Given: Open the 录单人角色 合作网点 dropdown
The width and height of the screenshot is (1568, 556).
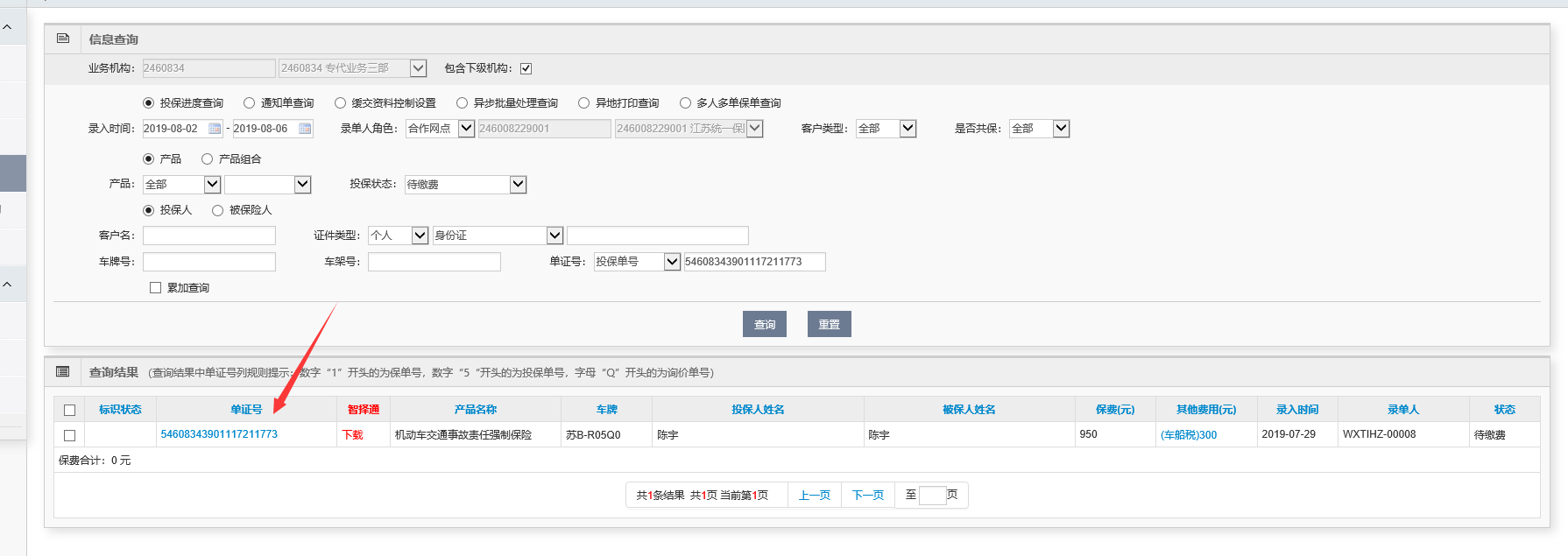Looking at the screenshot, I should [441, 129].
